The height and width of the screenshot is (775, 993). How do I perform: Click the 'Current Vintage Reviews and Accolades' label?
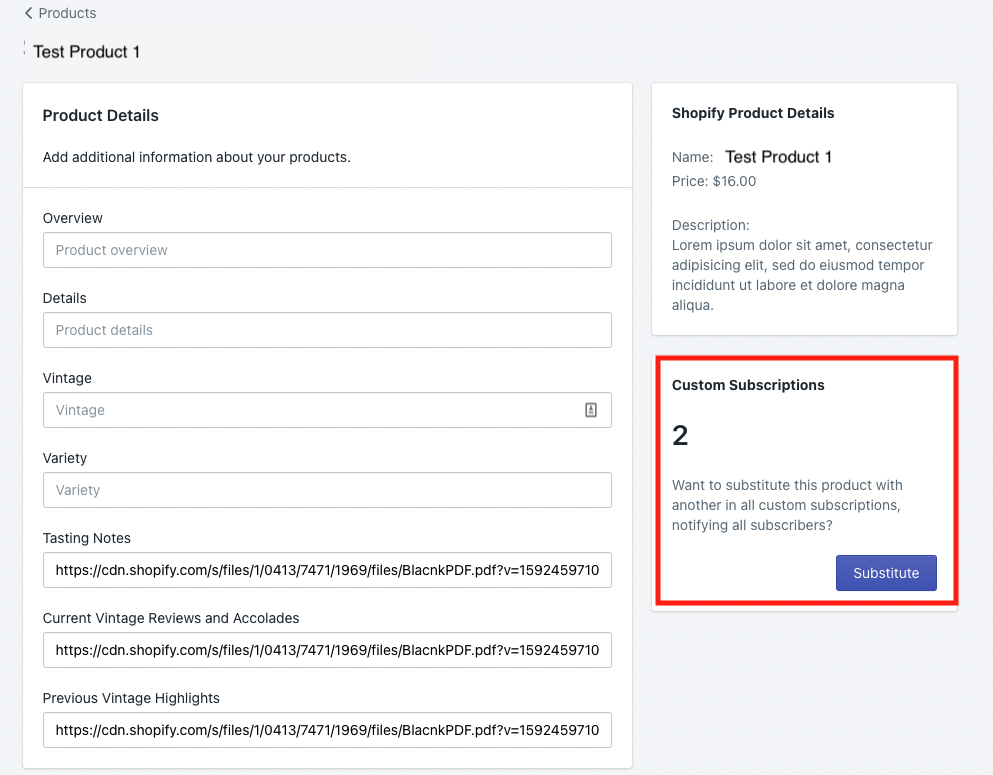point(171,618)
